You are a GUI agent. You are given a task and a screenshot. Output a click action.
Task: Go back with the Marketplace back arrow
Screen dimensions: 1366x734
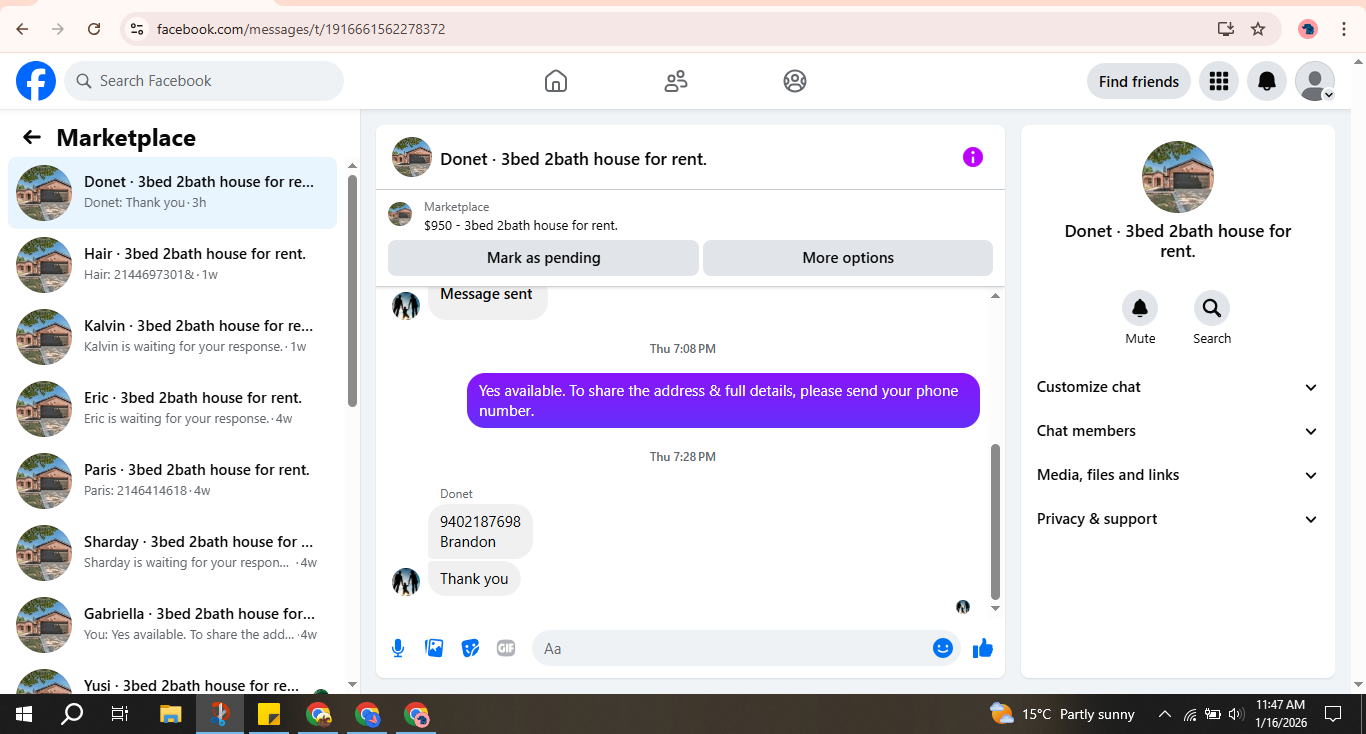click(x=32, y=137)
